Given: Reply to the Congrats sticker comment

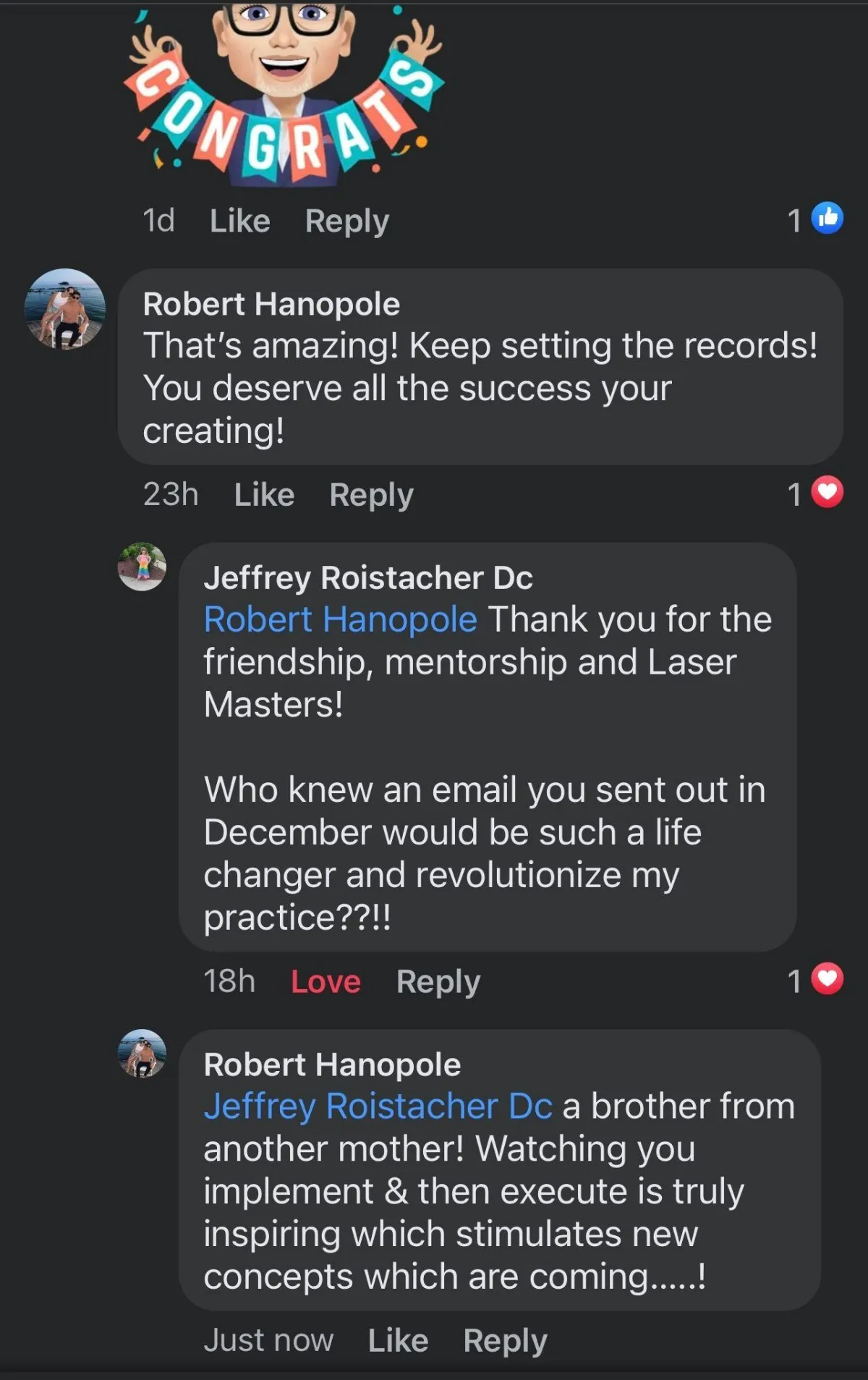Looking at the screenshot, I should pyautogui.click(x=346, y=221).
